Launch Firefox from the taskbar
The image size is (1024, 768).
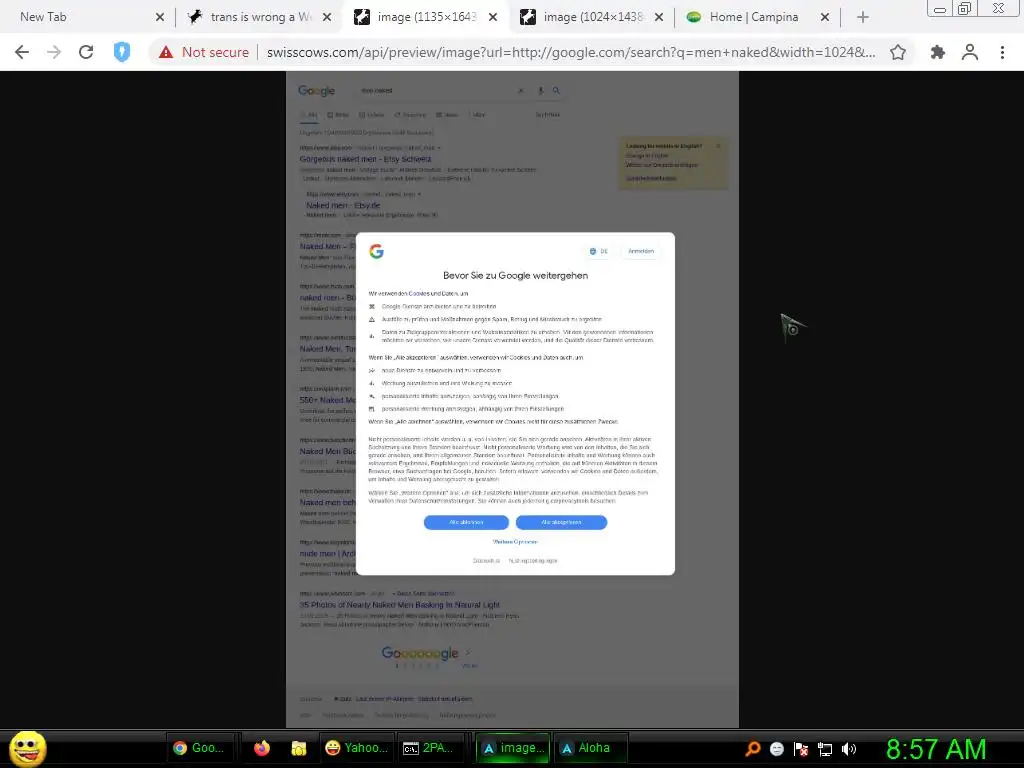(262, 748)
